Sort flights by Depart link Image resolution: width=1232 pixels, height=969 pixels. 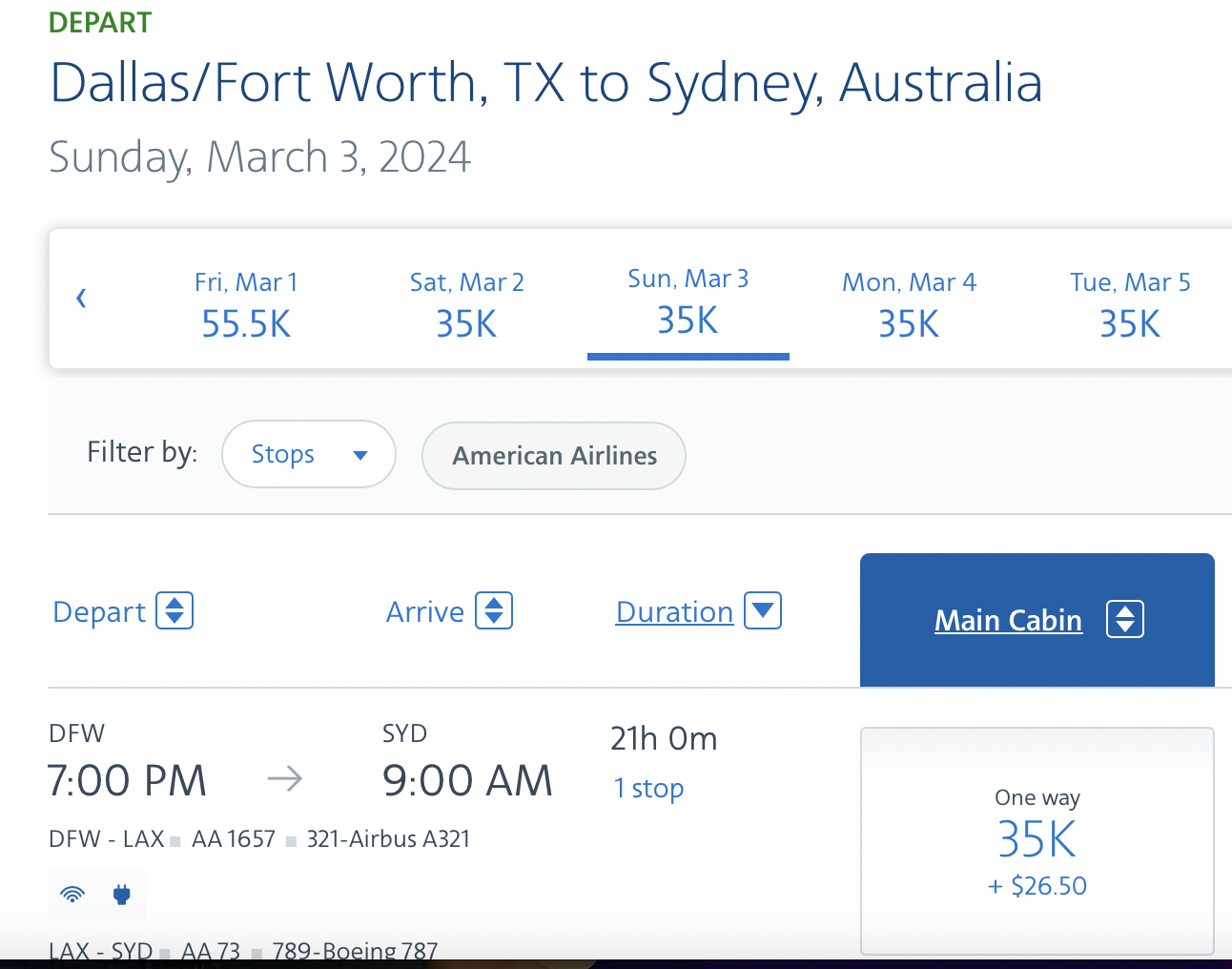99,611
